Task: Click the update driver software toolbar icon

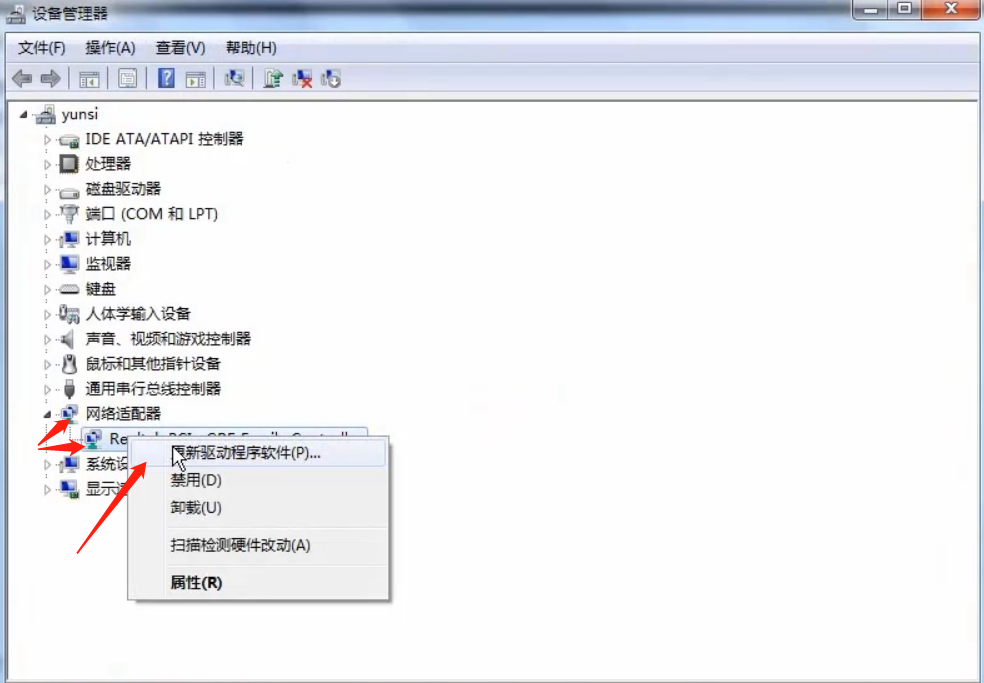Action: coord(274,78)
